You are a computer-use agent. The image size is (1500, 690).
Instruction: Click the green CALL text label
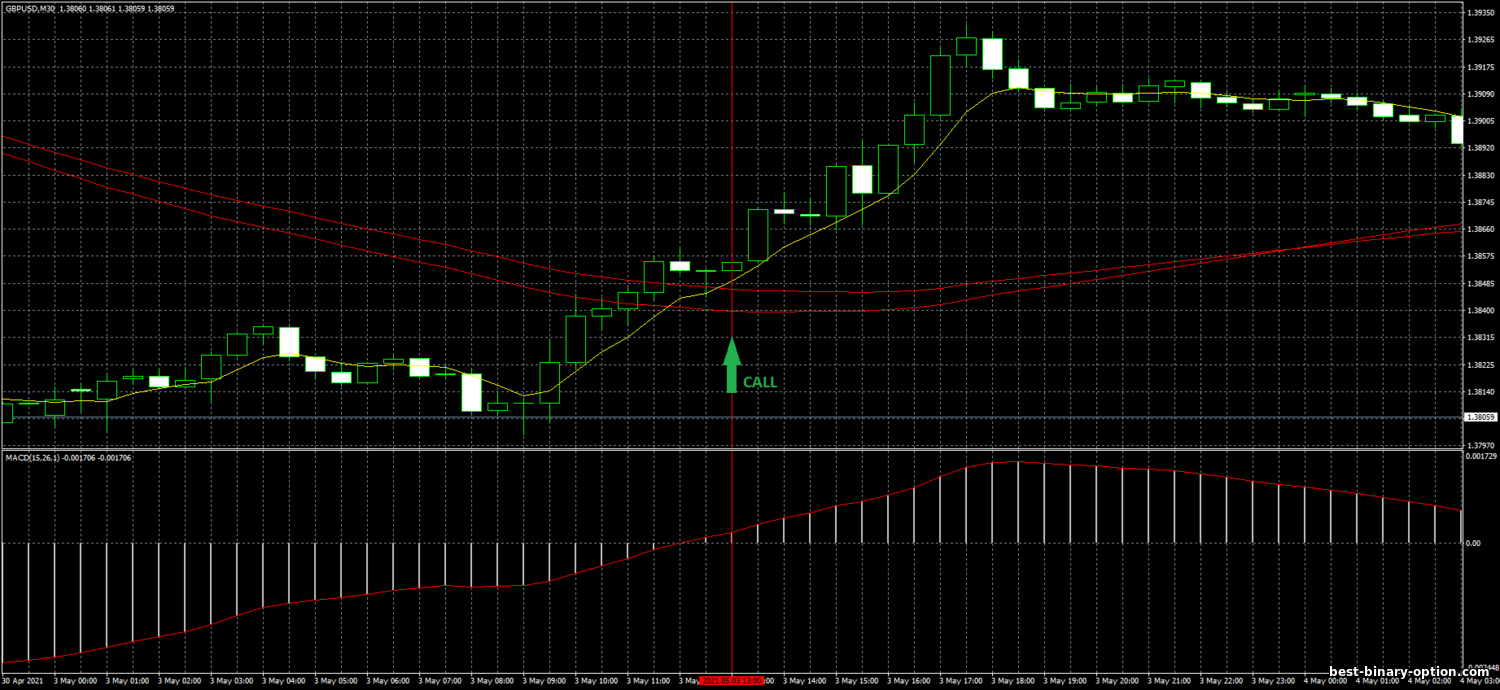(759, 382)
